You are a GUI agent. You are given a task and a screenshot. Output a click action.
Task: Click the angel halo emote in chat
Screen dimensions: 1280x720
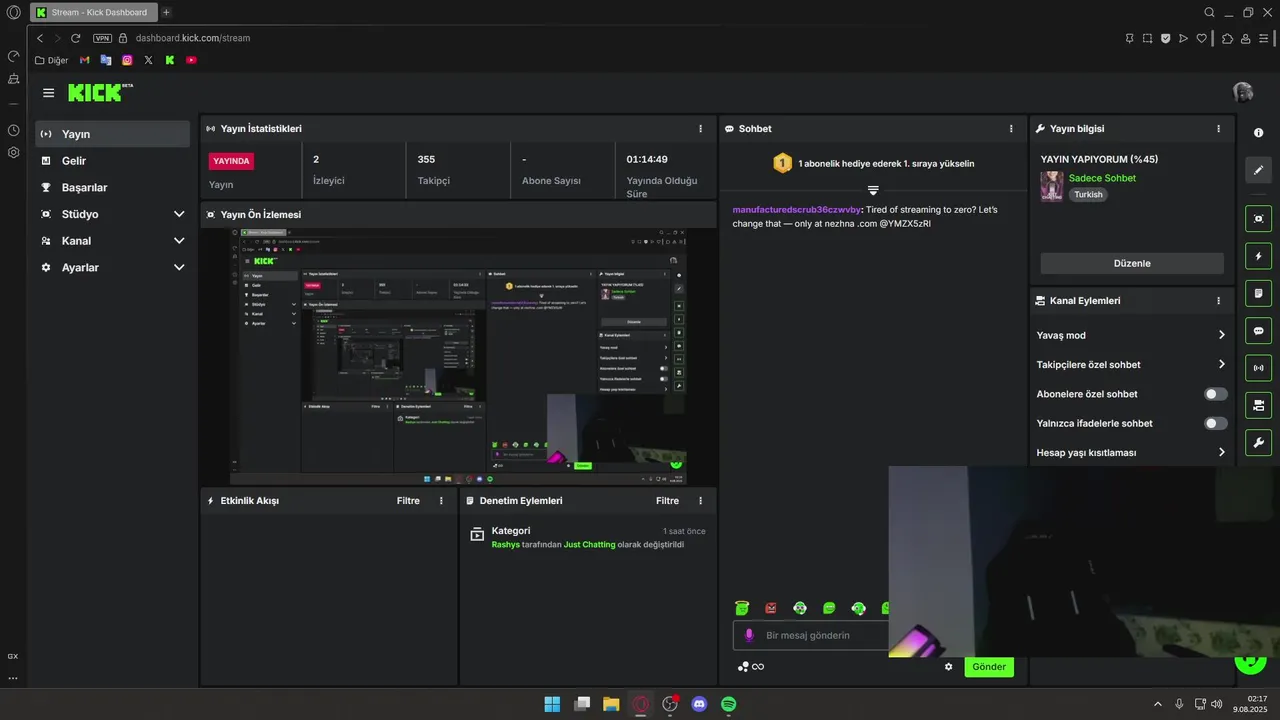coord(741,608)
